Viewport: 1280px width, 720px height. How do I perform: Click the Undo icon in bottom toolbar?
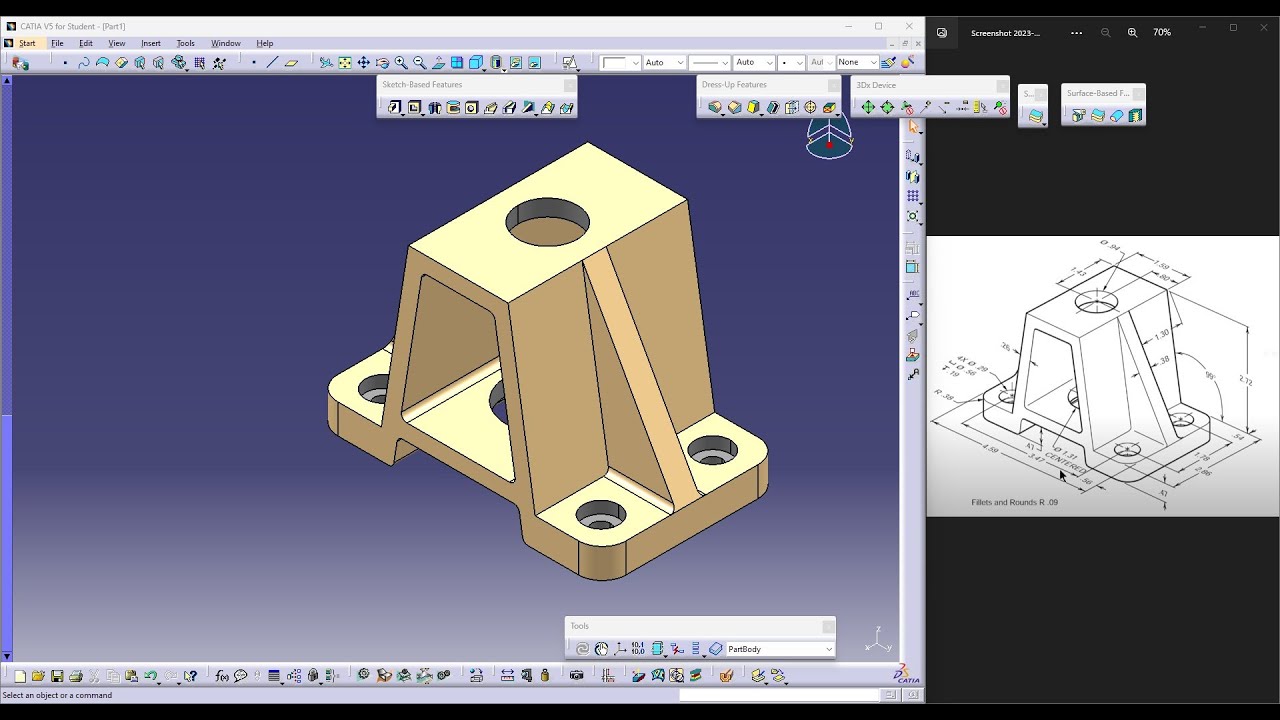(x=149, y=676)
